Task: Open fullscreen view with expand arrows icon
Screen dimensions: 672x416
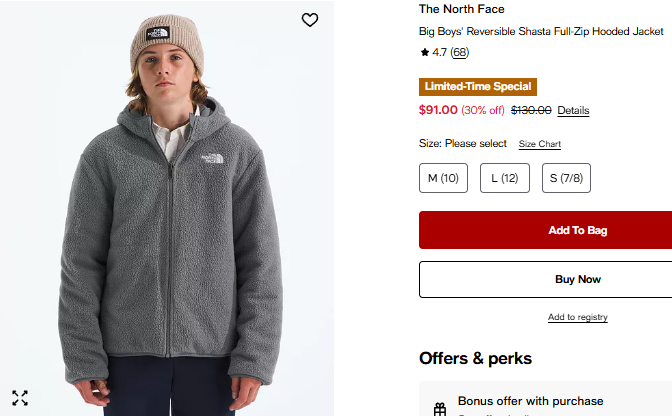Action: [x=20, y=398]
